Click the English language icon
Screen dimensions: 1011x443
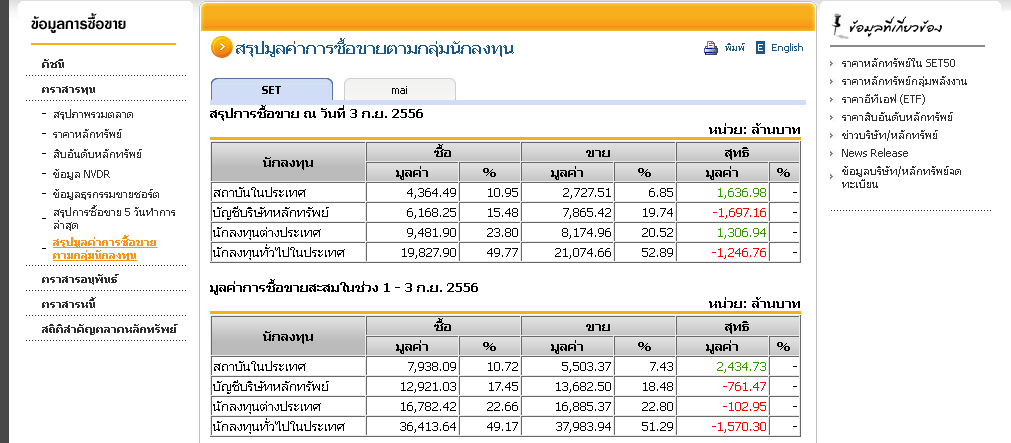point(761,47)
